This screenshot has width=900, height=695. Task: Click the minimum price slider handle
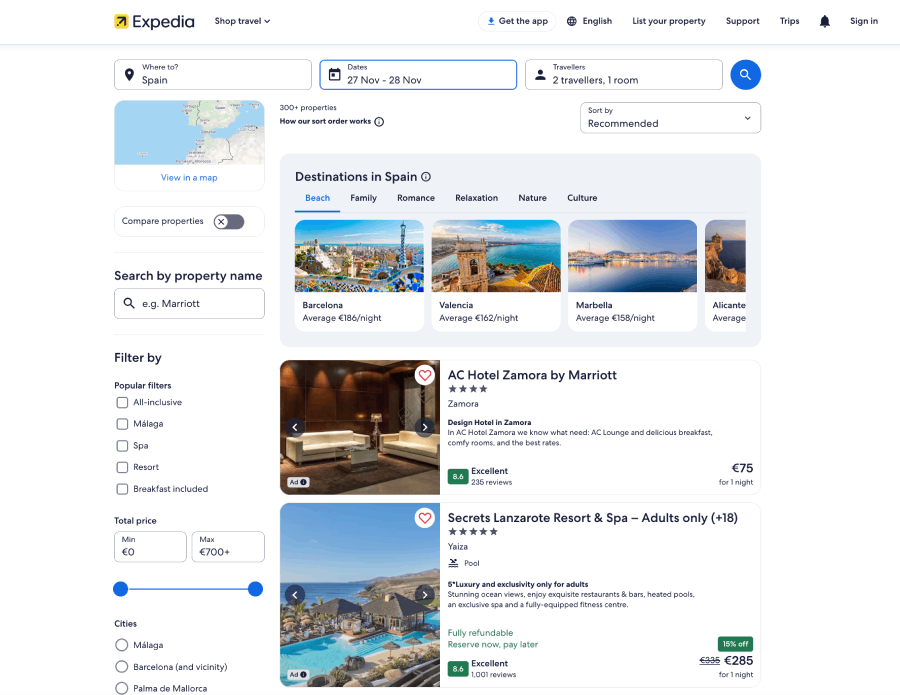[121, 589]
